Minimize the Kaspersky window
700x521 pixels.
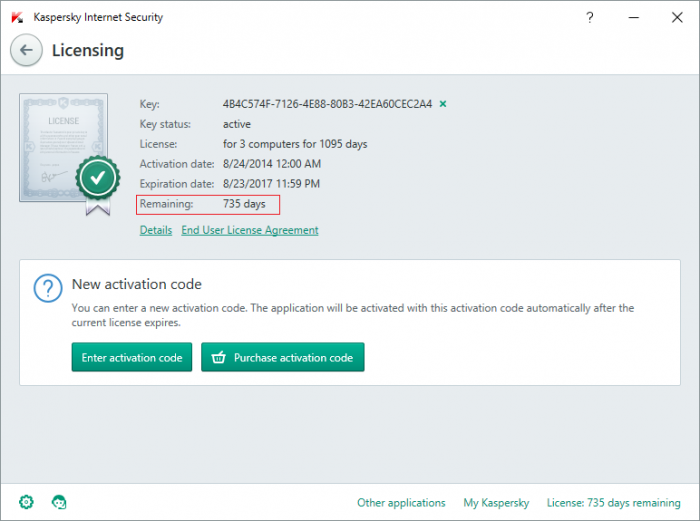click(634, 17)
